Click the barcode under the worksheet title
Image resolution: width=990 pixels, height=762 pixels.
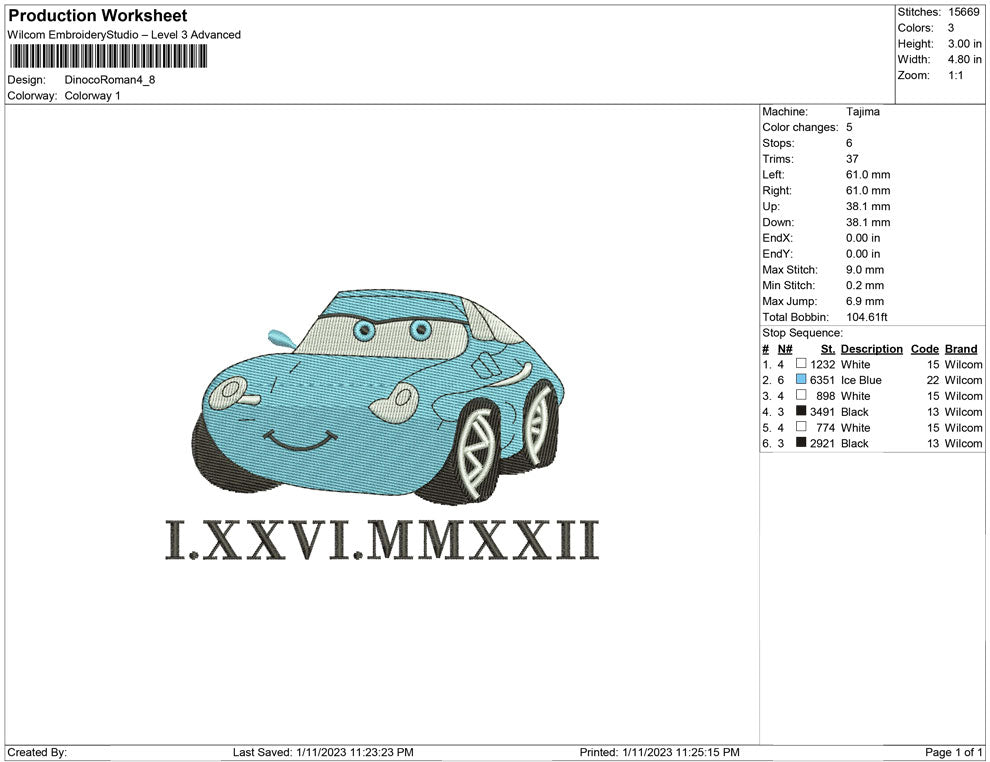click(107, 56)
